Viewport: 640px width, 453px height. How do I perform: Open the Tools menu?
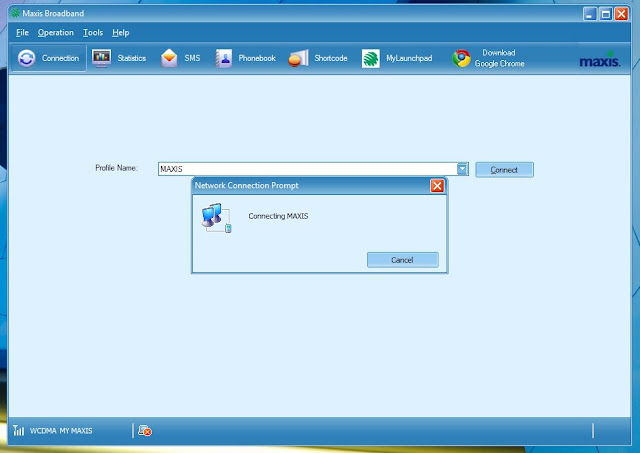[93, 33]
